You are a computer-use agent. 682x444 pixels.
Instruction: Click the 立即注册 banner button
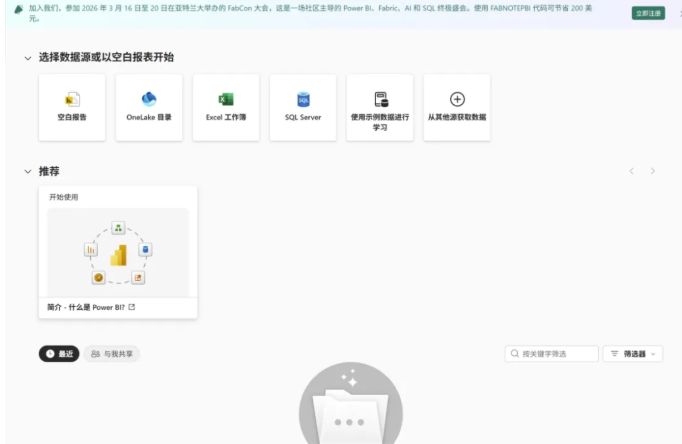pos(648,13)
